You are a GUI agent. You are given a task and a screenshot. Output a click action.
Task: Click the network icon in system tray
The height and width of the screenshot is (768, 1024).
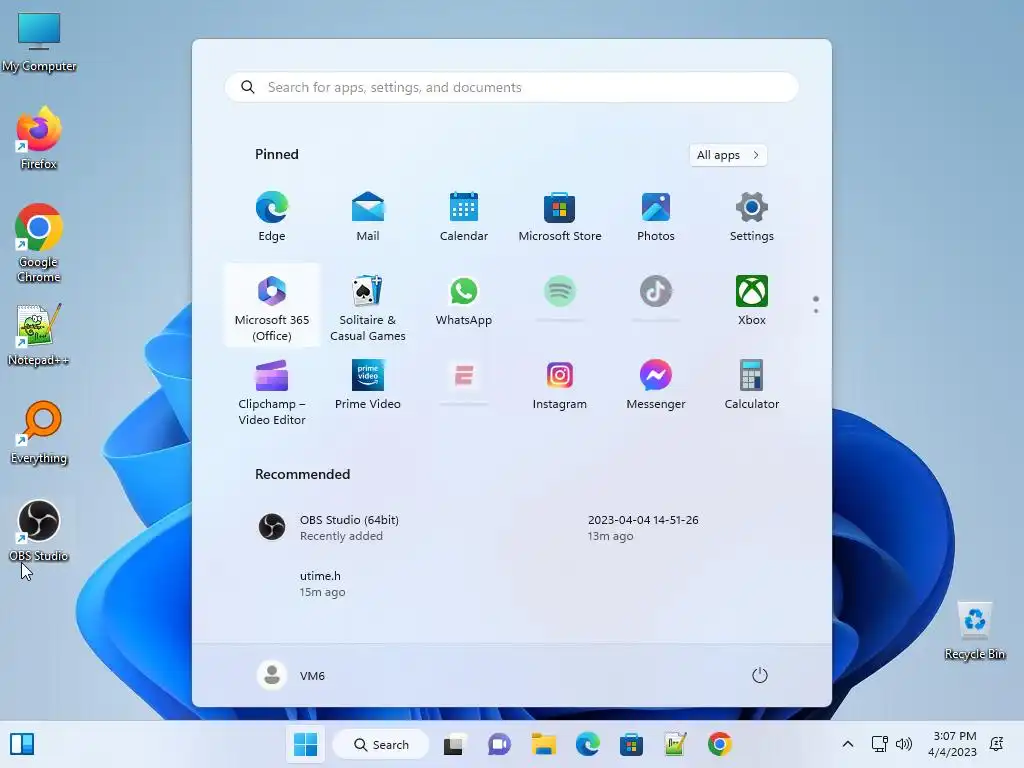click(x=880, y=744)
